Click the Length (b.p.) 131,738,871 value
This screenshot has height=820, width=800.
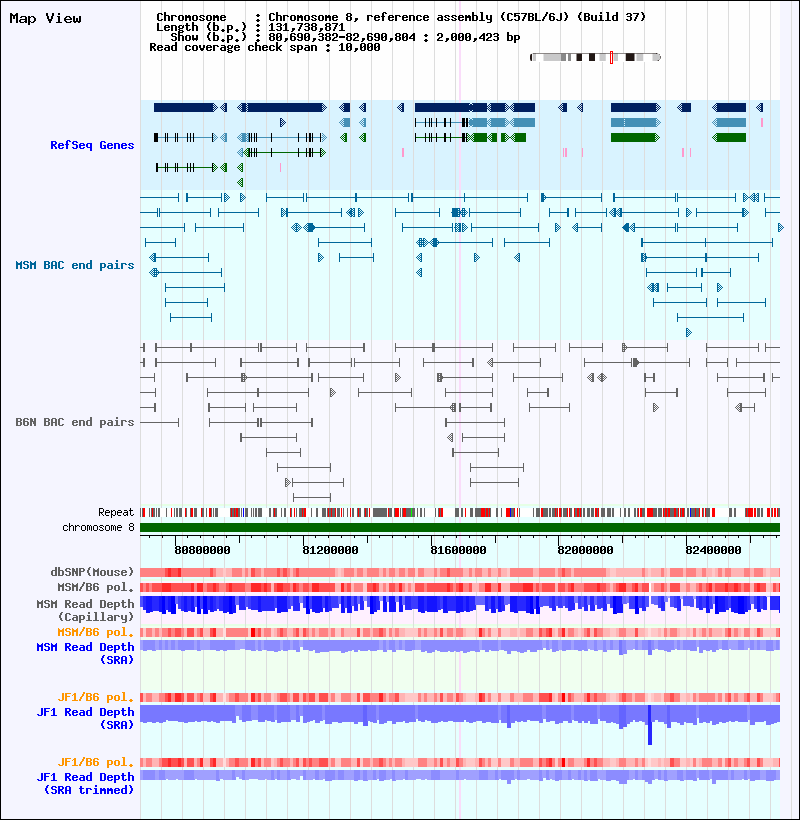pos(307,27)
